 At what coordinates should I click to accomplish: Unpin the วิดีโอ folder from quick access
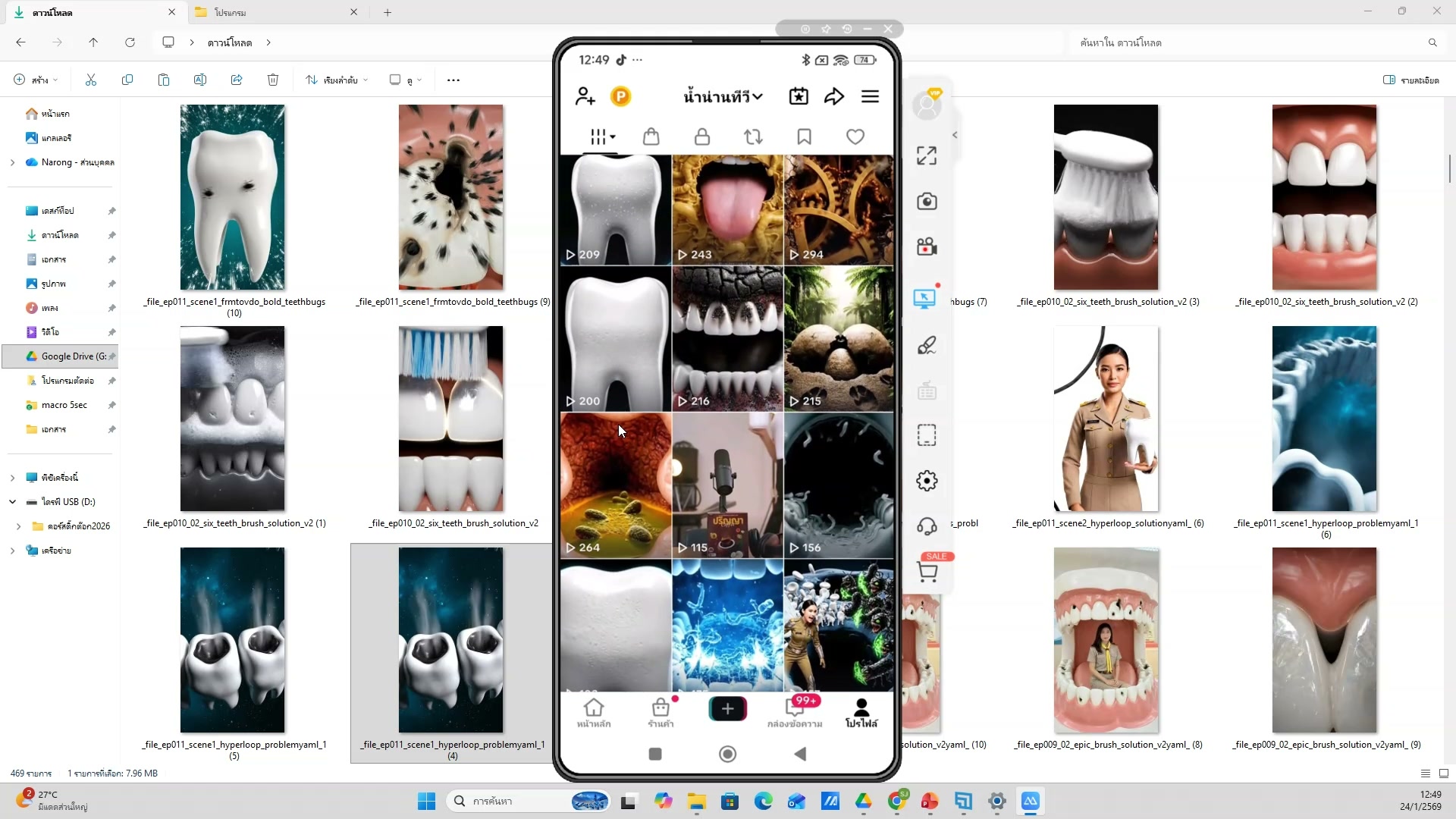[x=111, y=332]
